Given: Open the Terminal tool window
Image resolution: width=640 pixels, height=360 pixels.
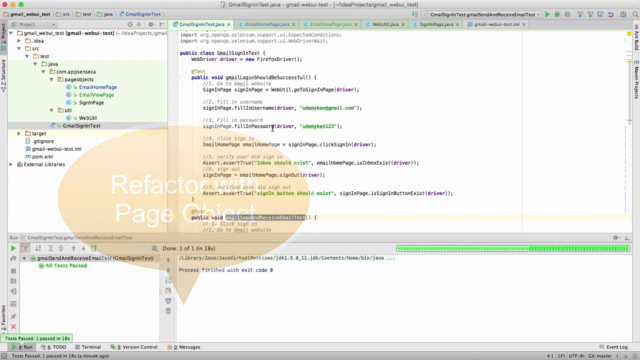Looking at the screenshot, I should tap(88, 347).
